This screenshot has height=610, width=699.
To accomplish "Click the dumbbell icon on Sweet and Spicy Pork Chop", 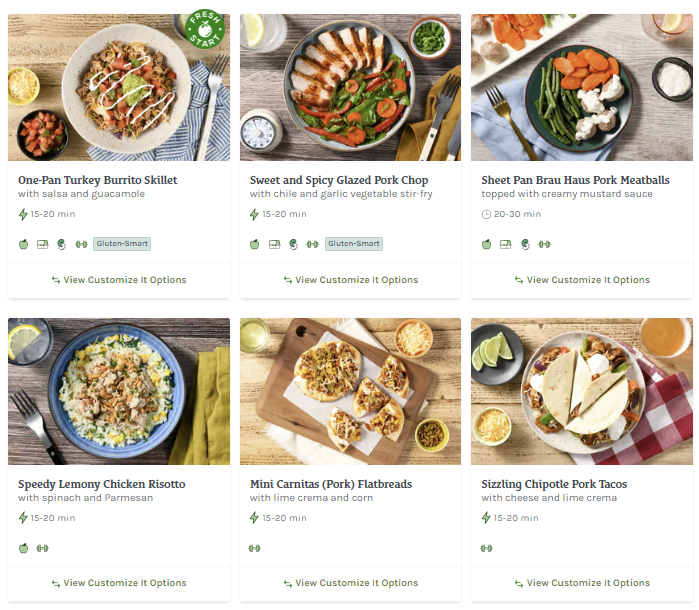I will (312, 244).
